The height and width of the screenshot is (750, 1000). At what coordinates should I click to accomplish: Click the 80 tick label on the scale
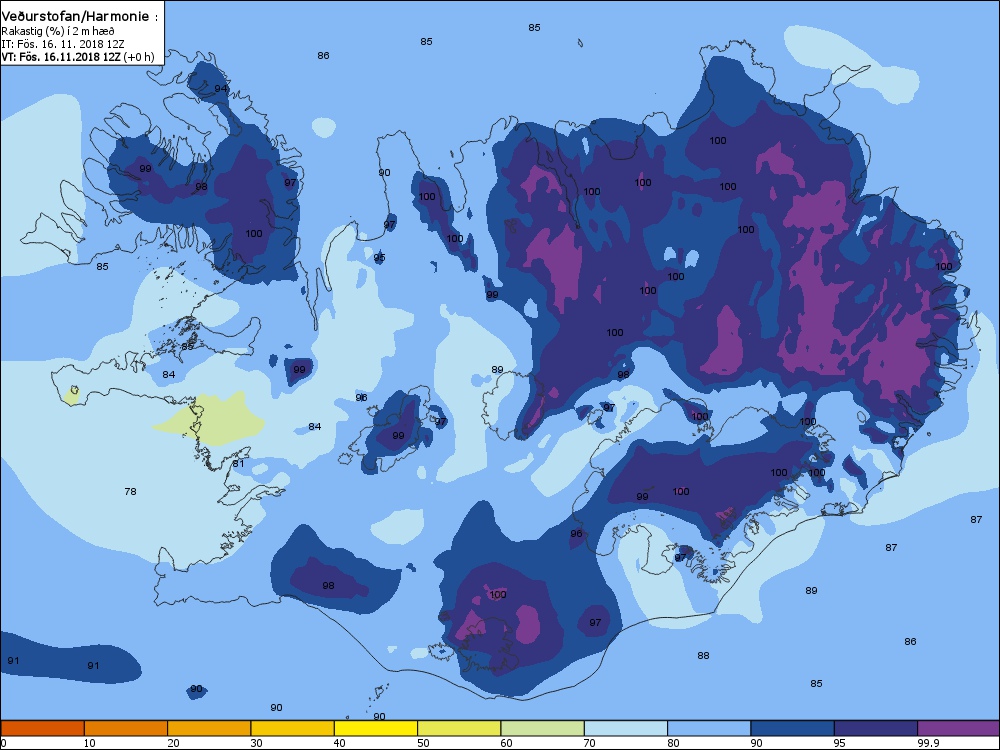673,743
